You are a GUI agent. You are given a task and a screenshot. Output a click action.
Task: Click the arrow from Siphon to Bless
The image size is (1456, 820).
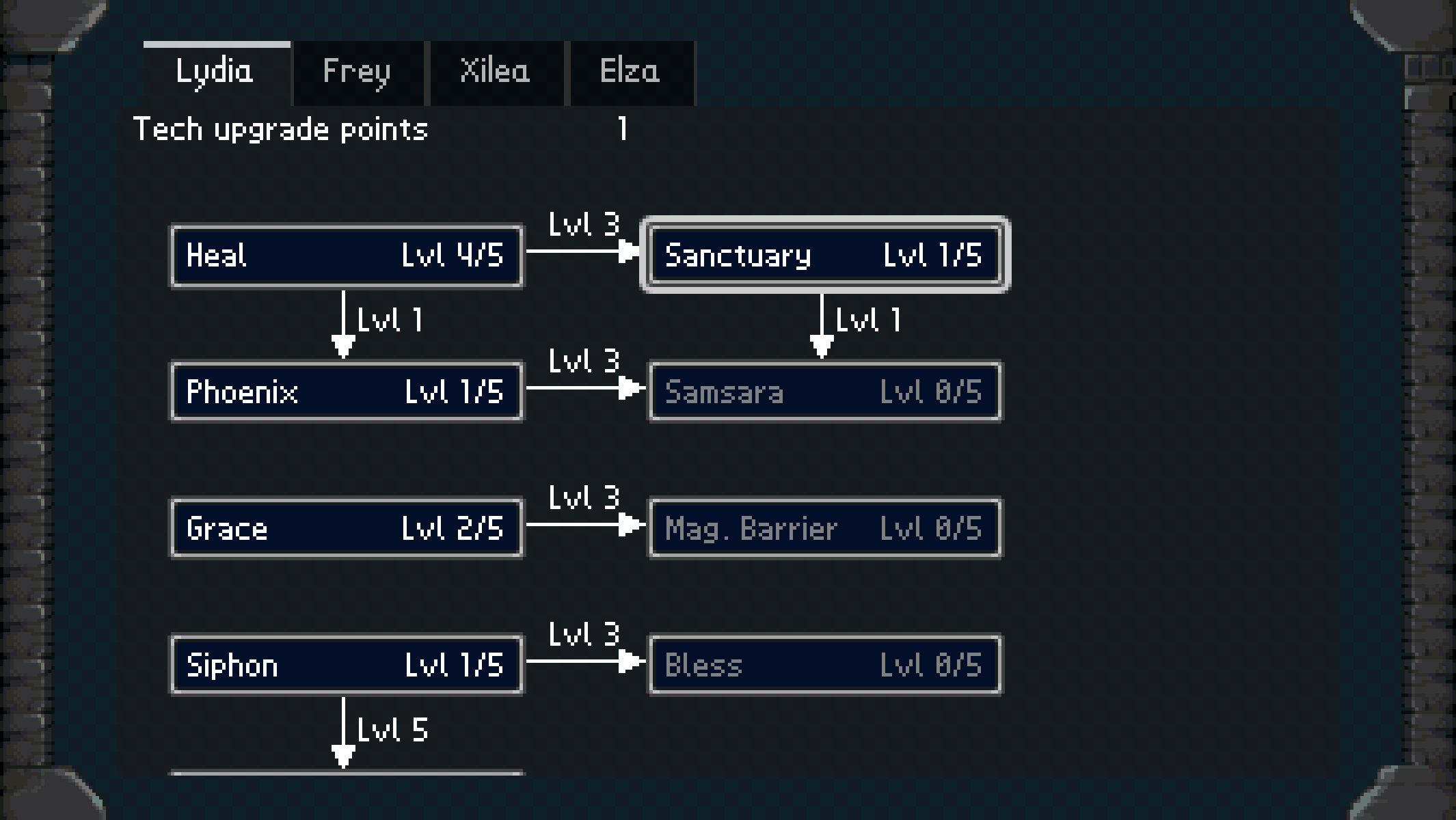585,661
